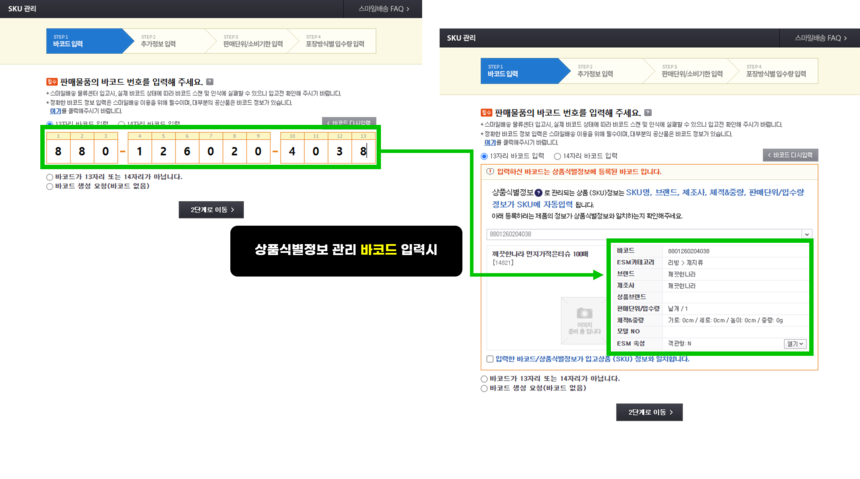Click help icon beside barcode heading, right screenshot
860x479 pixels.
(x=648, y=112)
